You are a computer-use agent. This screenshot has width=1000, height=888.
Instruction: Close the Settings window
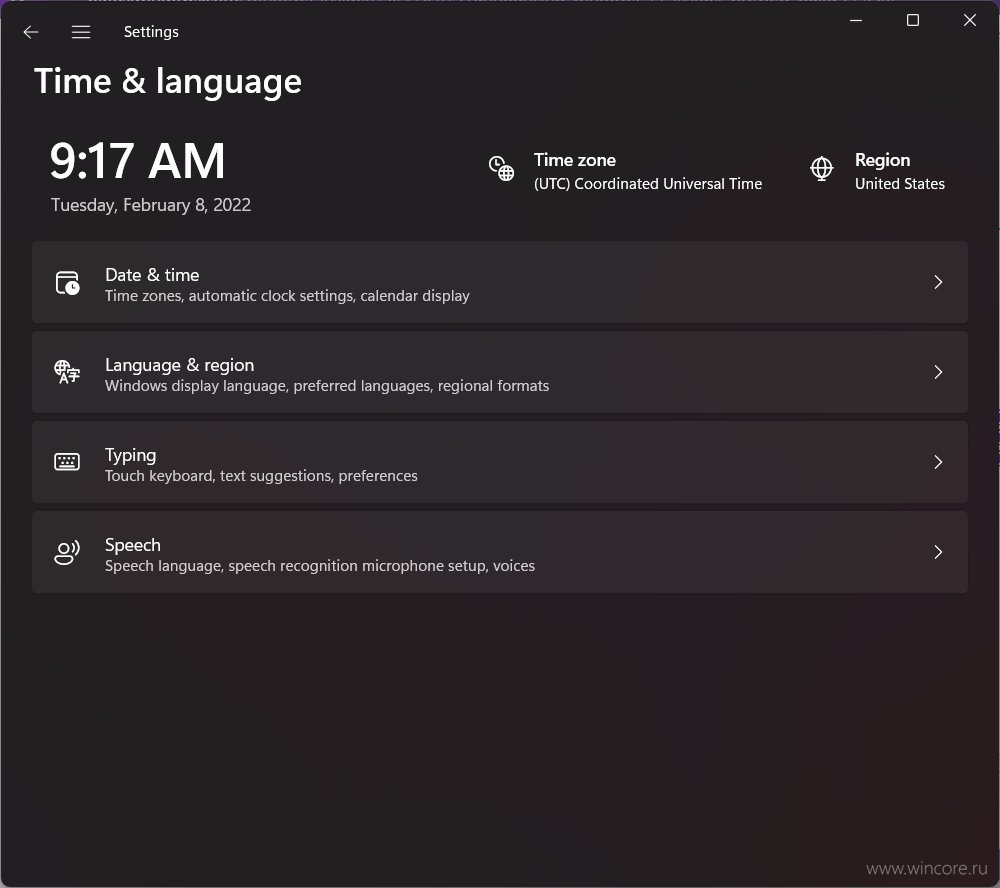(969, 20)
